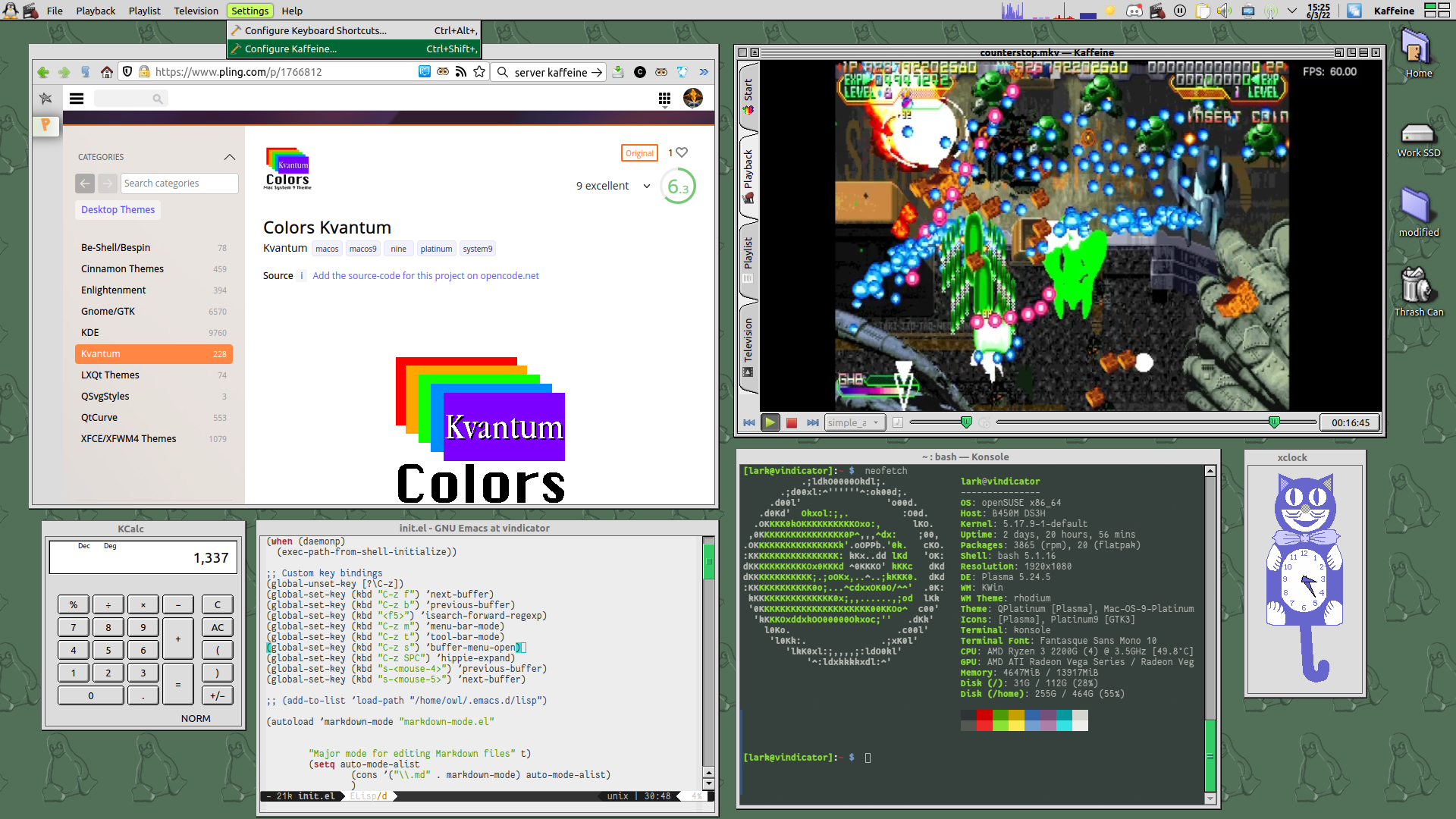Bookmark this page with the star
This screenshot has width=1456, height=819.
tap(479, 71)
